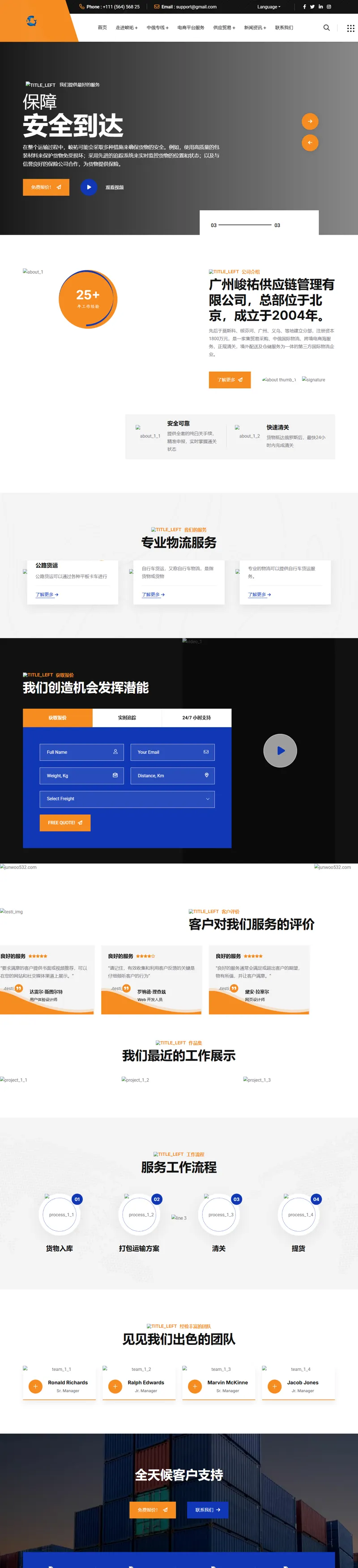Expand the 中俄专线 menu
The height and width of the screenshot is (1568, 358).
click(x=158, y=27)
